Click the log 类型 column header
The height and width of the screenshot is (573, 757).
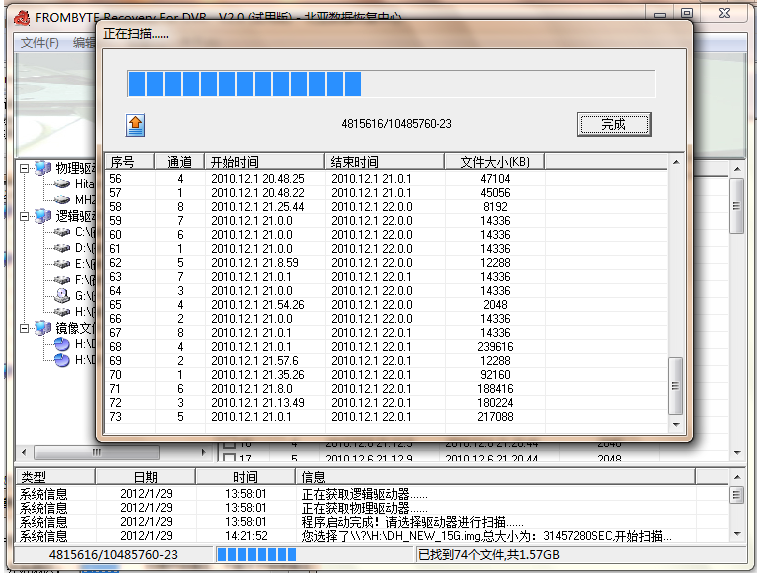pos(56,477)
